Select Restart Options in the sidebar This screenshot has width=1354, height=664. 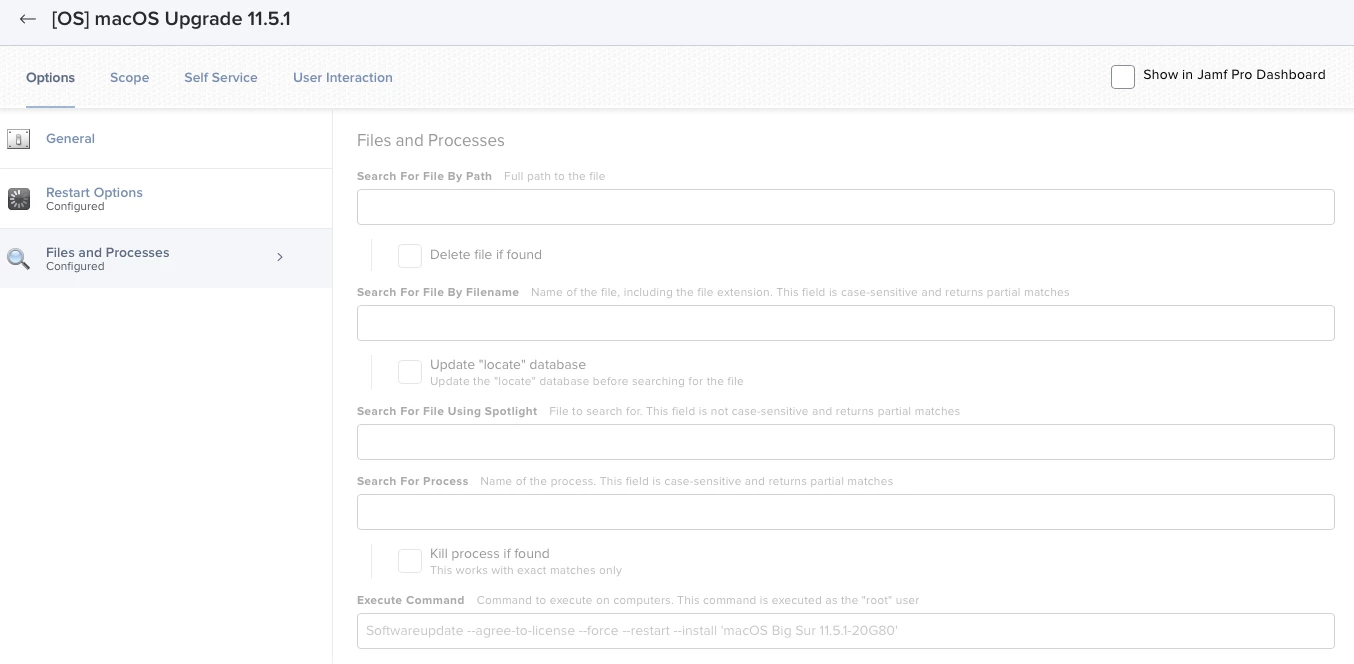[166, 199]
